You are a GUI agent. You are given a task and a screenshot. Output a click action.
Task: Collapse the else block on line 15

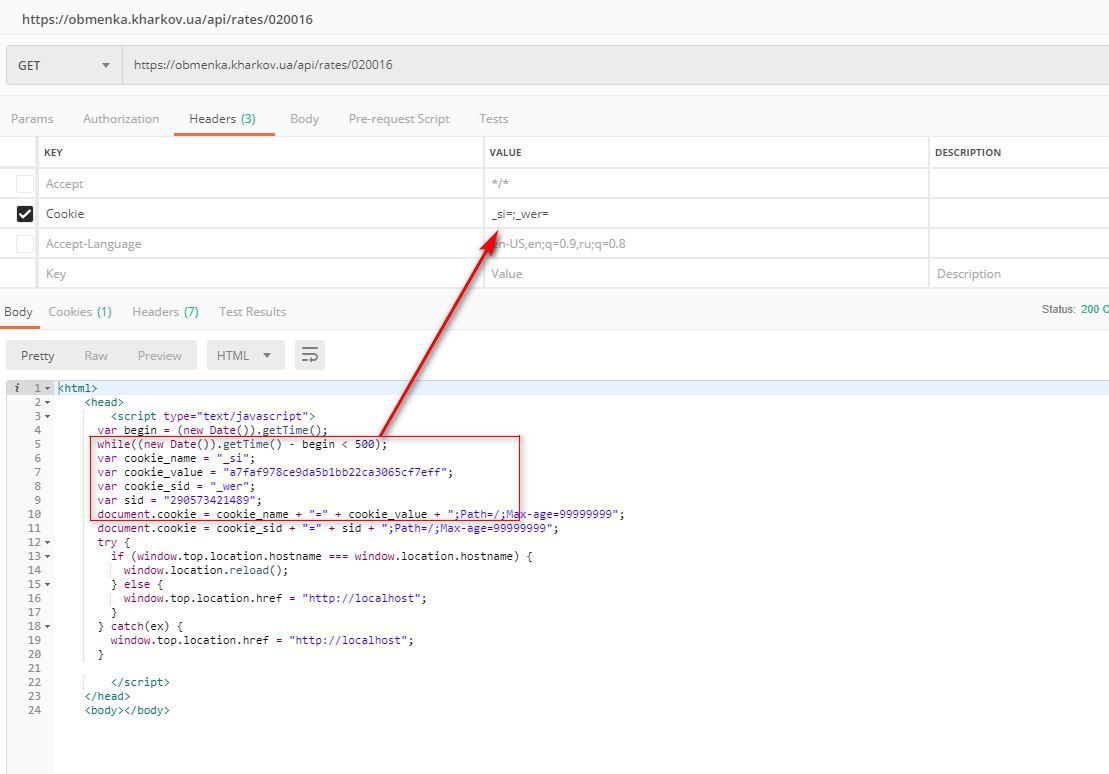pyautogui.click(x=48, y=584)
